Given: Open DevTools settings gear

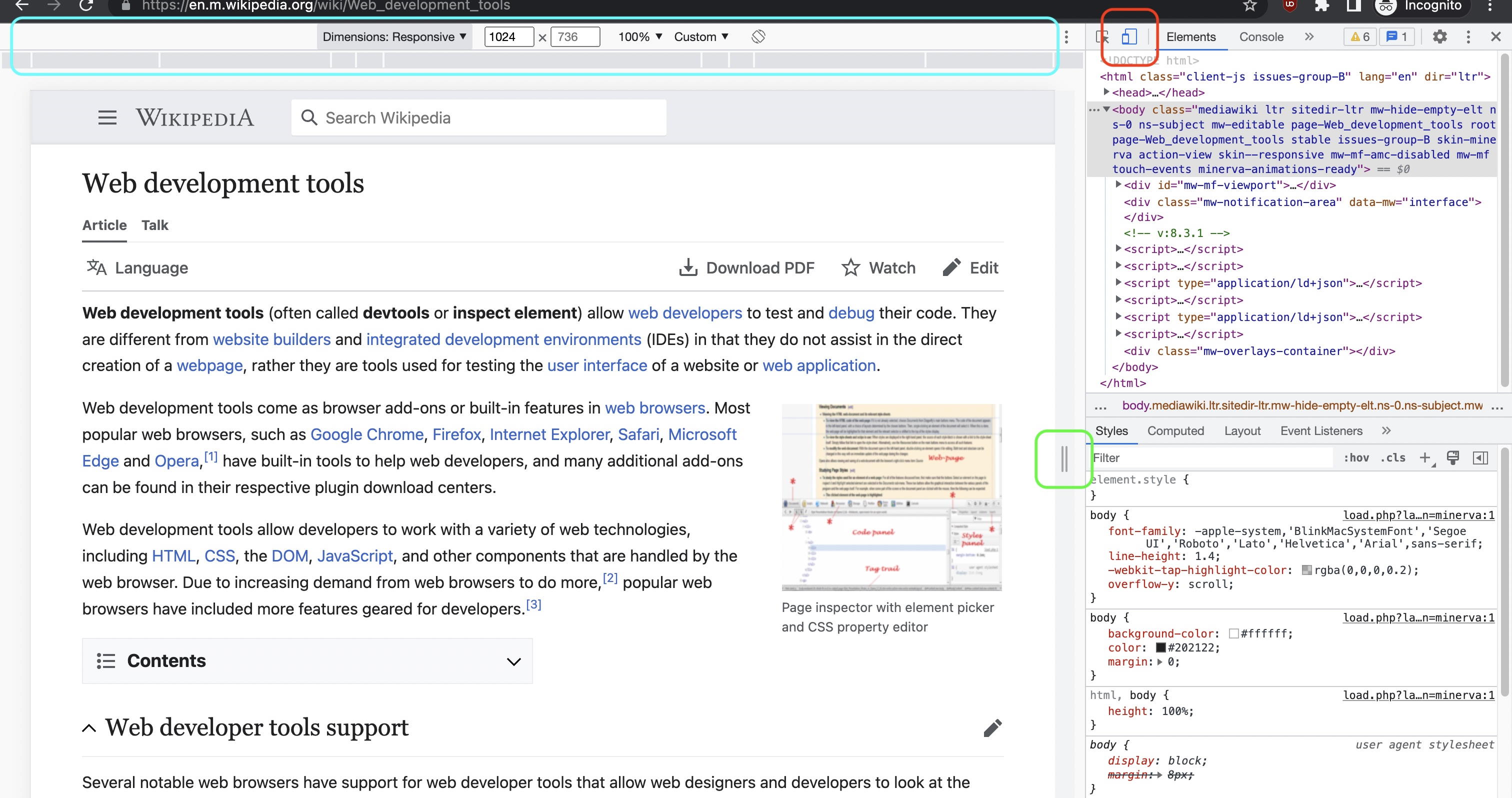Looking at the screenshot, I should [1440, 36].
